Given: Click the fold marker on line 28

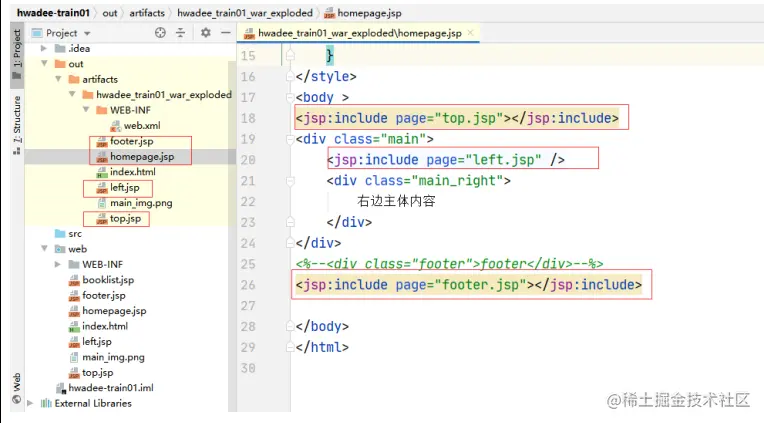Looking at the screenshot, I should pyautogui.click(x=290, y=326).
